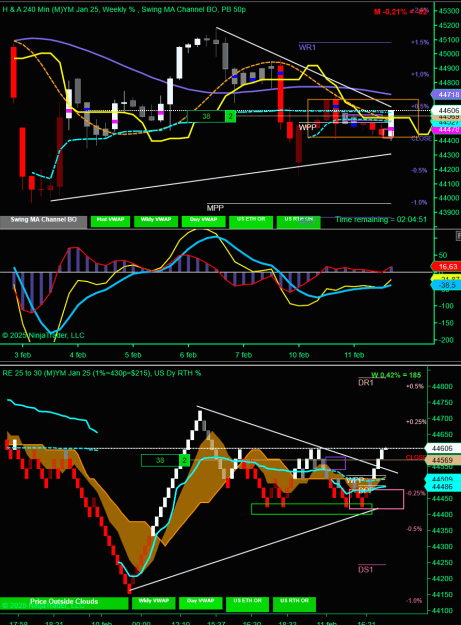461x625 pixels.
Task: Toggle Wkly VWAP button in bottom chart
Action: [154, 603]
